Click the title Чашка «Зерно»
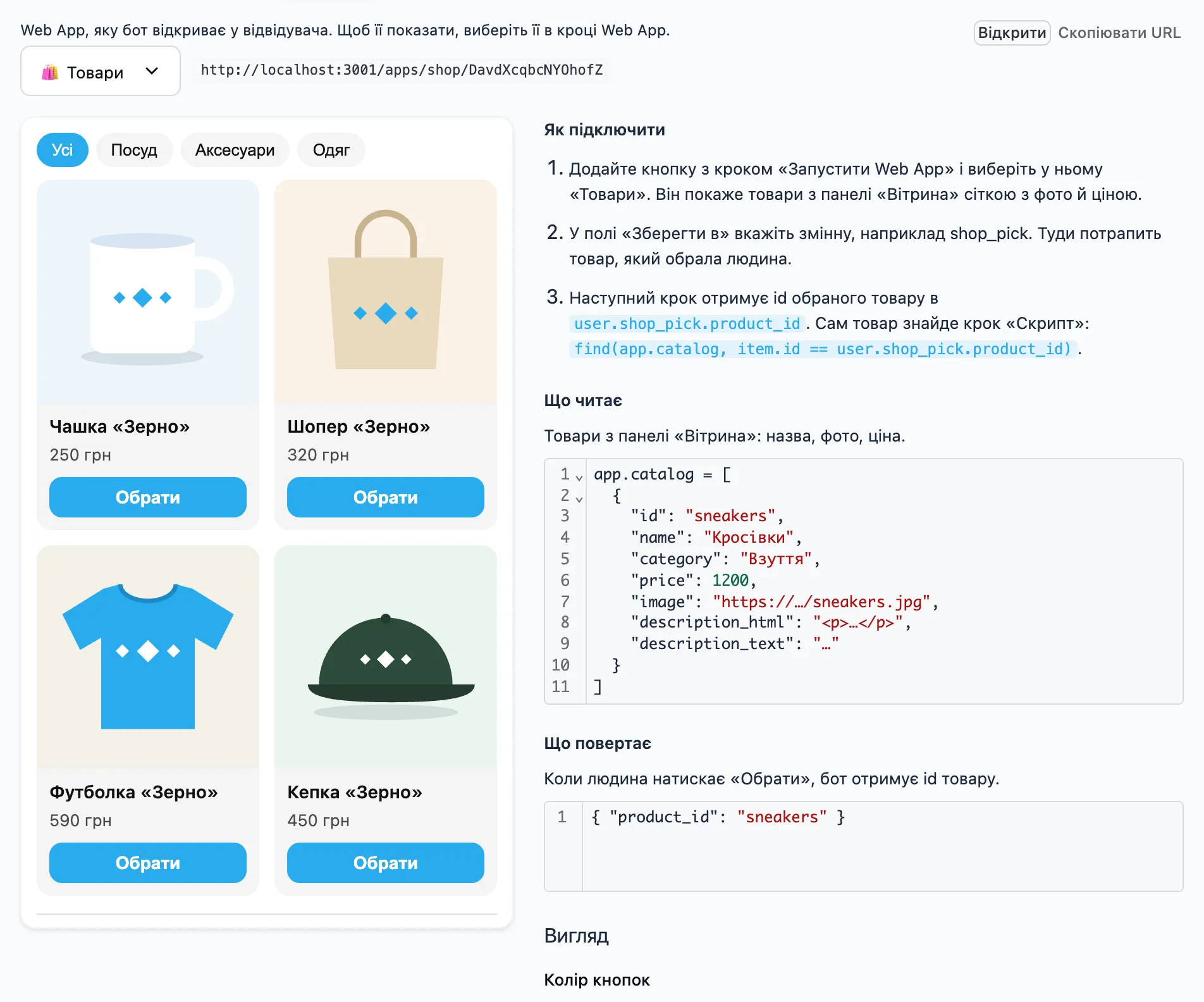1204x1002 pixels. [x=120, y=426]
